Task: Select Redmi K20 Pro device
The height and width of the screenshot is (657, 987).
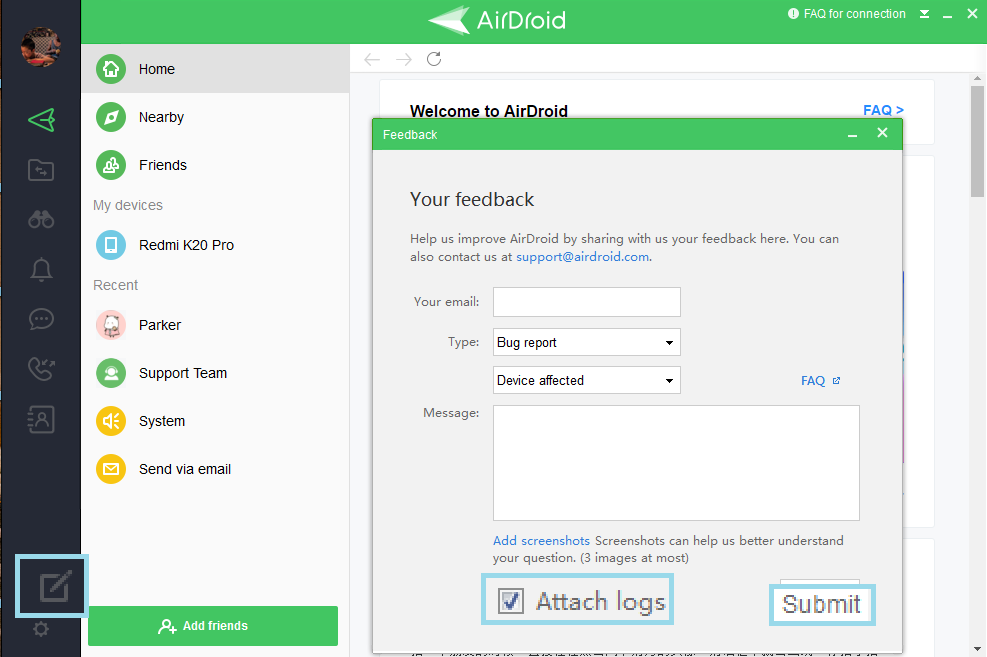Action: click(x=186, y=245)
